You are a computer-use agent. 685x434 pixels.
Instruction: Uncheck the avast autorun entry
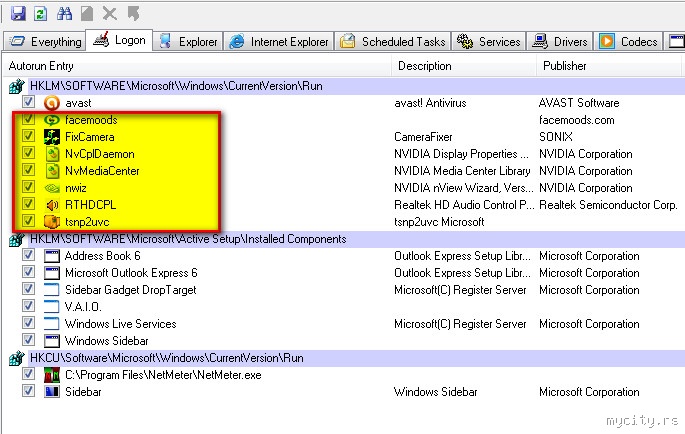tap(29, 103)
